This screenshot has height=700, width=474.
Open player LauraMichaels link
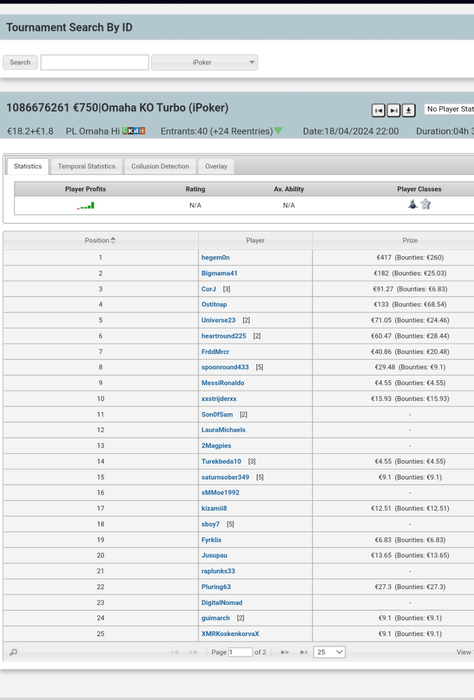(223, 430)
